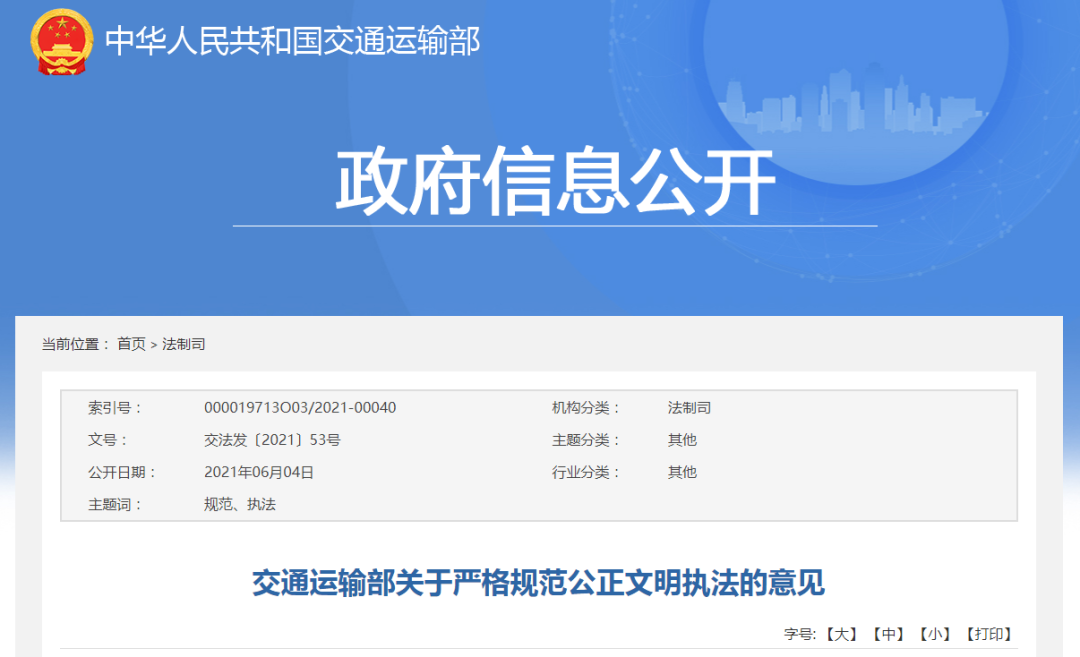The width and height of the screenshot is (1080, 657).
Task: Print the page with 打印
Action: tap(988, 634)
